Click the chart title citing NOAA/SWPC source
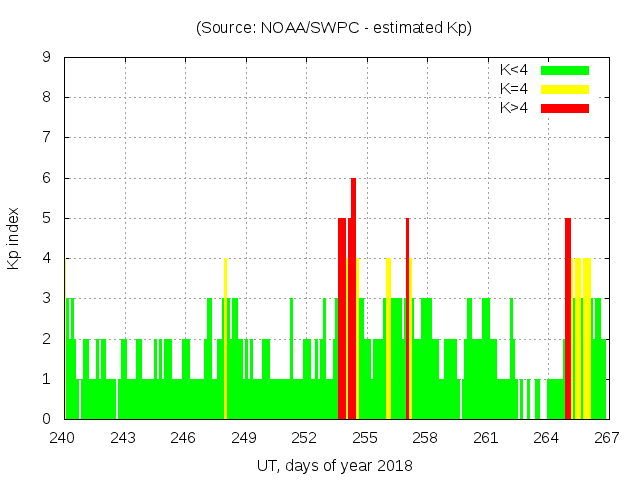The image size is (640, 480). [x=334, y=28]
